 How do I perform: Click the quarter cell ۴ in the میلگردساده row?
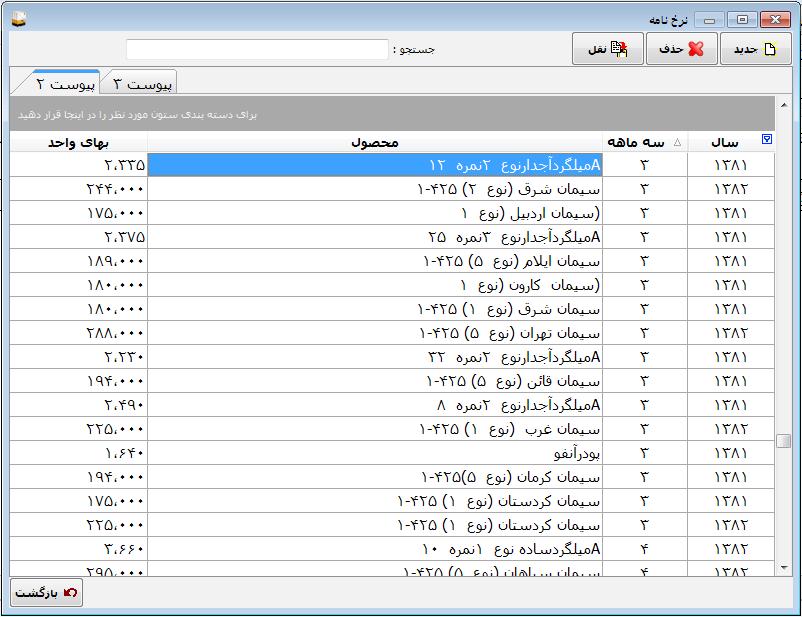pos(644,549)
